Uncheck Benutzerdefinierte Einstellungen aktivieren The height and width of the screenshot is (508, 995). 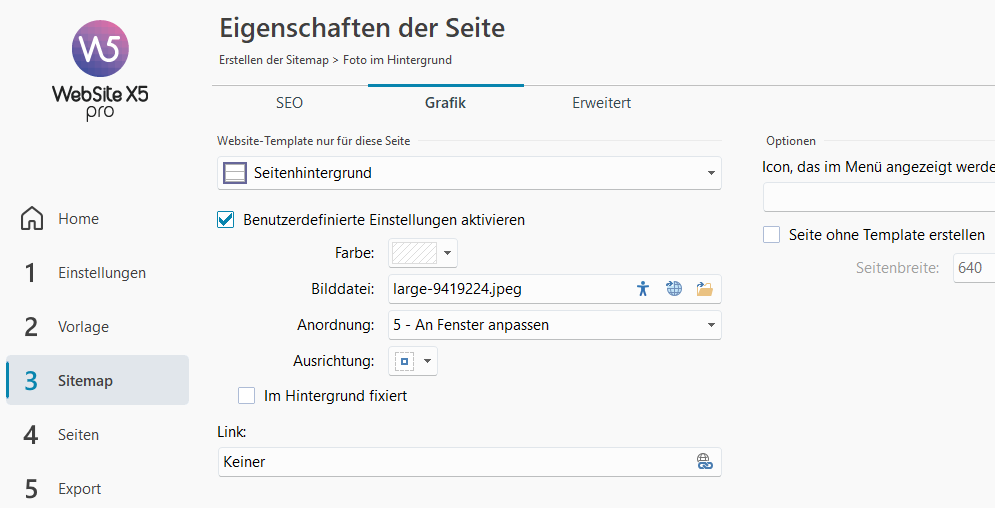pos(226,219)
